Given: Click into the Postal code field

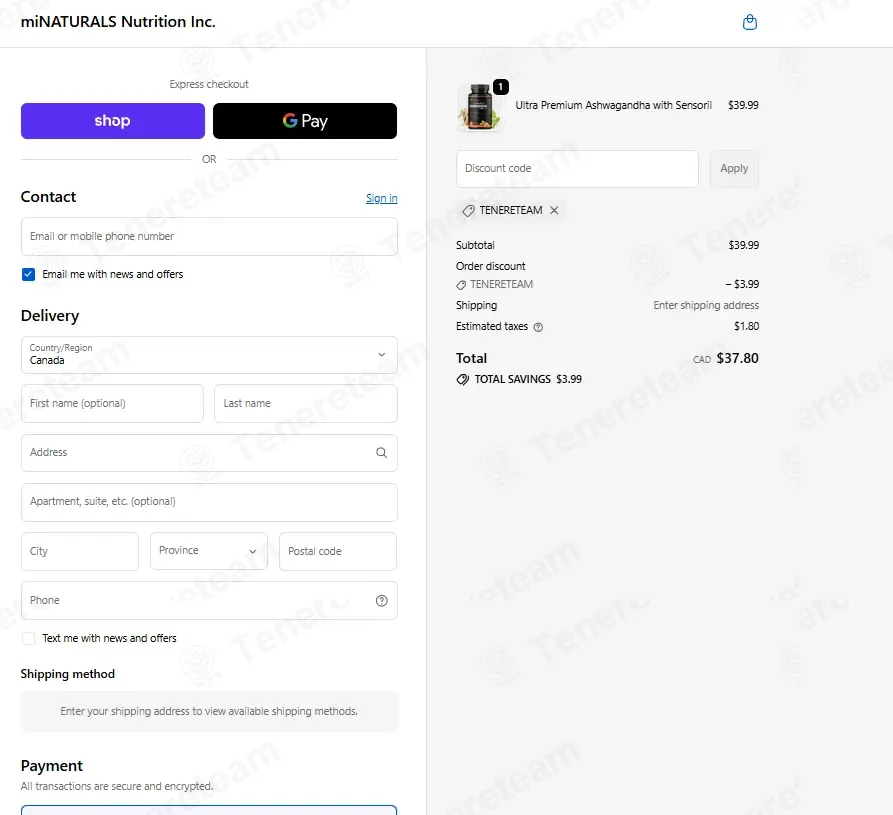Looking at the screenshot, I should (x=338, y=551).
